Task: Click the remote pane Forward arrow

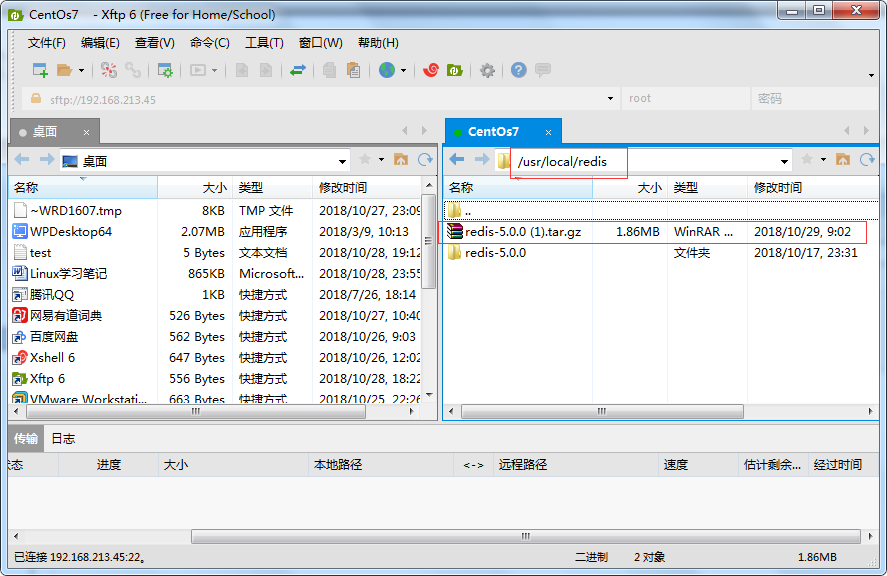Action: coord(482,160)
